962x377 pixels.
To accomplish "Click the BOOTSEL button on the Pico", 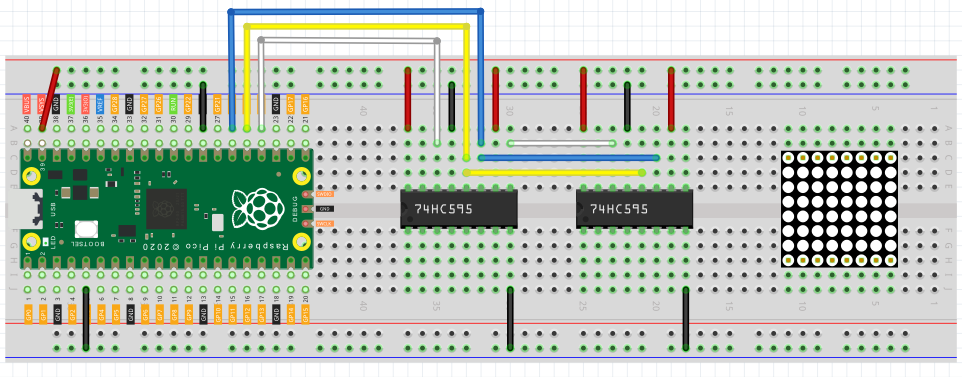I will click(87, 230).
